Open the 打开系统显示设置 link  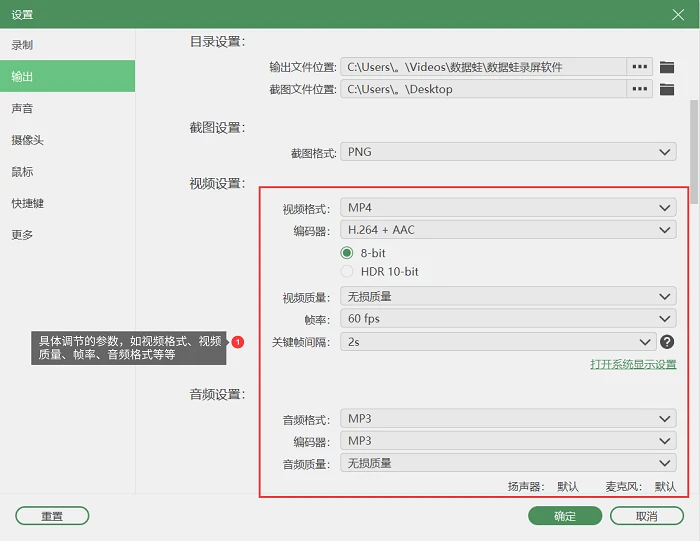[x=633, y=364]
